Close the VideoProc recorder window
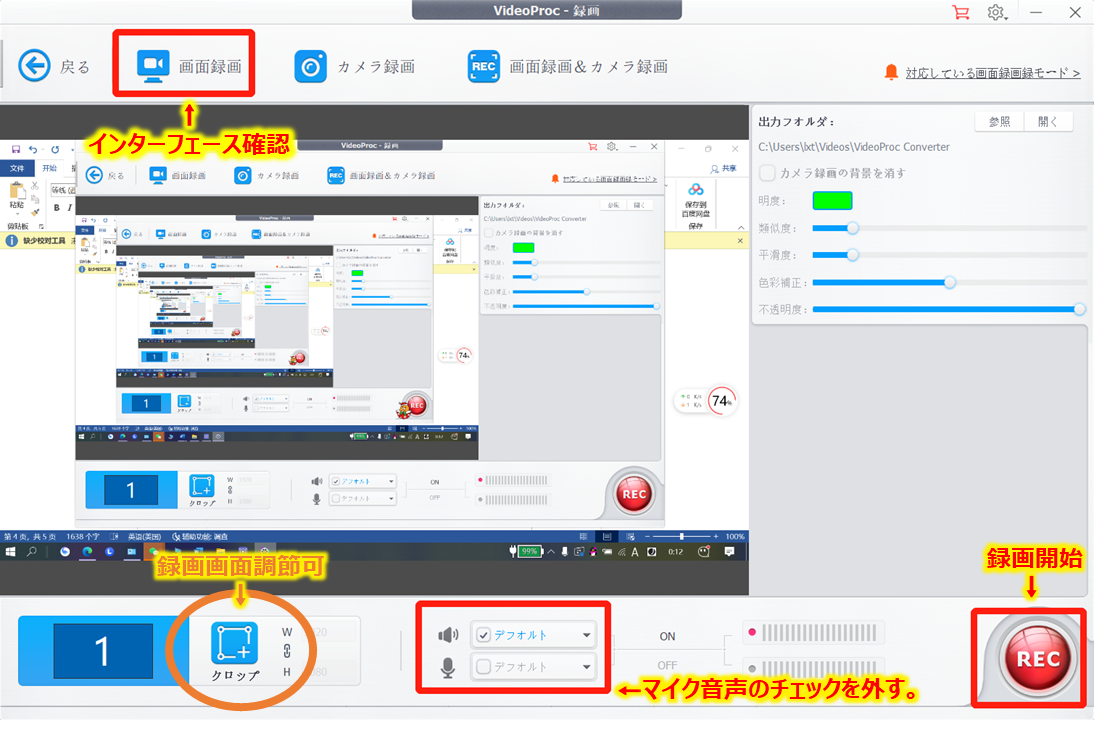The image size is (1107, 729). [x=1075, y=12]
